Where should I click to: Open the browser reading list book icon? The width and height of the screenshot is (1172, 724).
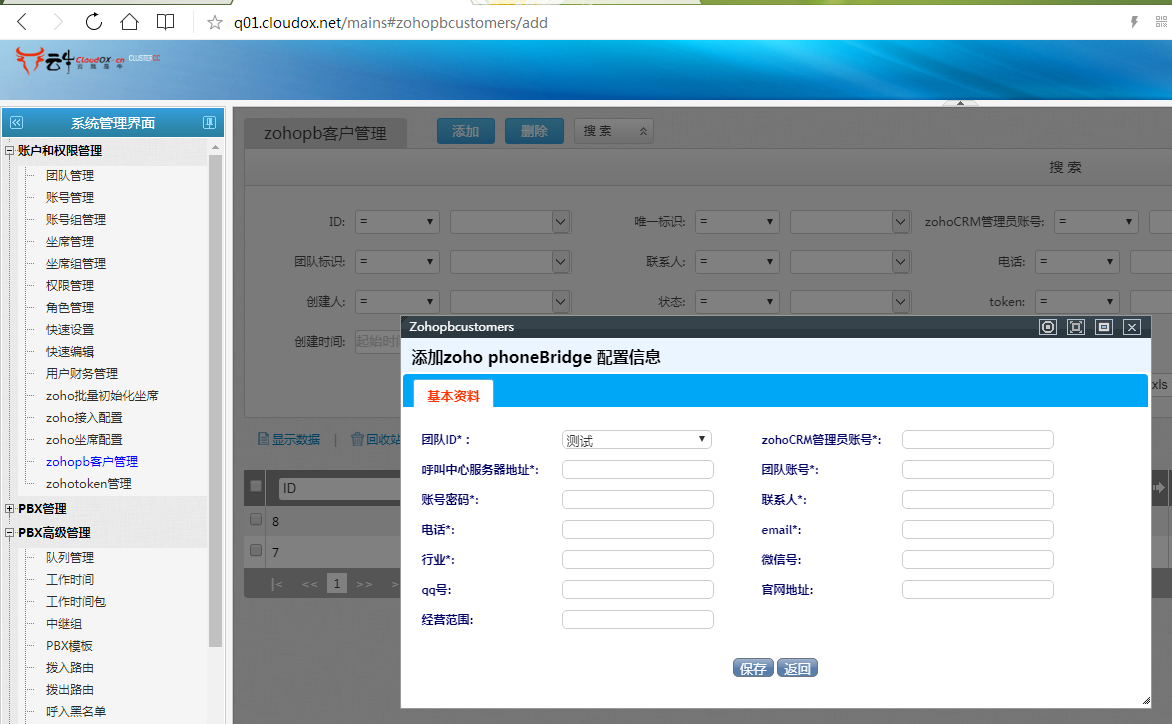tap(165, 22)
